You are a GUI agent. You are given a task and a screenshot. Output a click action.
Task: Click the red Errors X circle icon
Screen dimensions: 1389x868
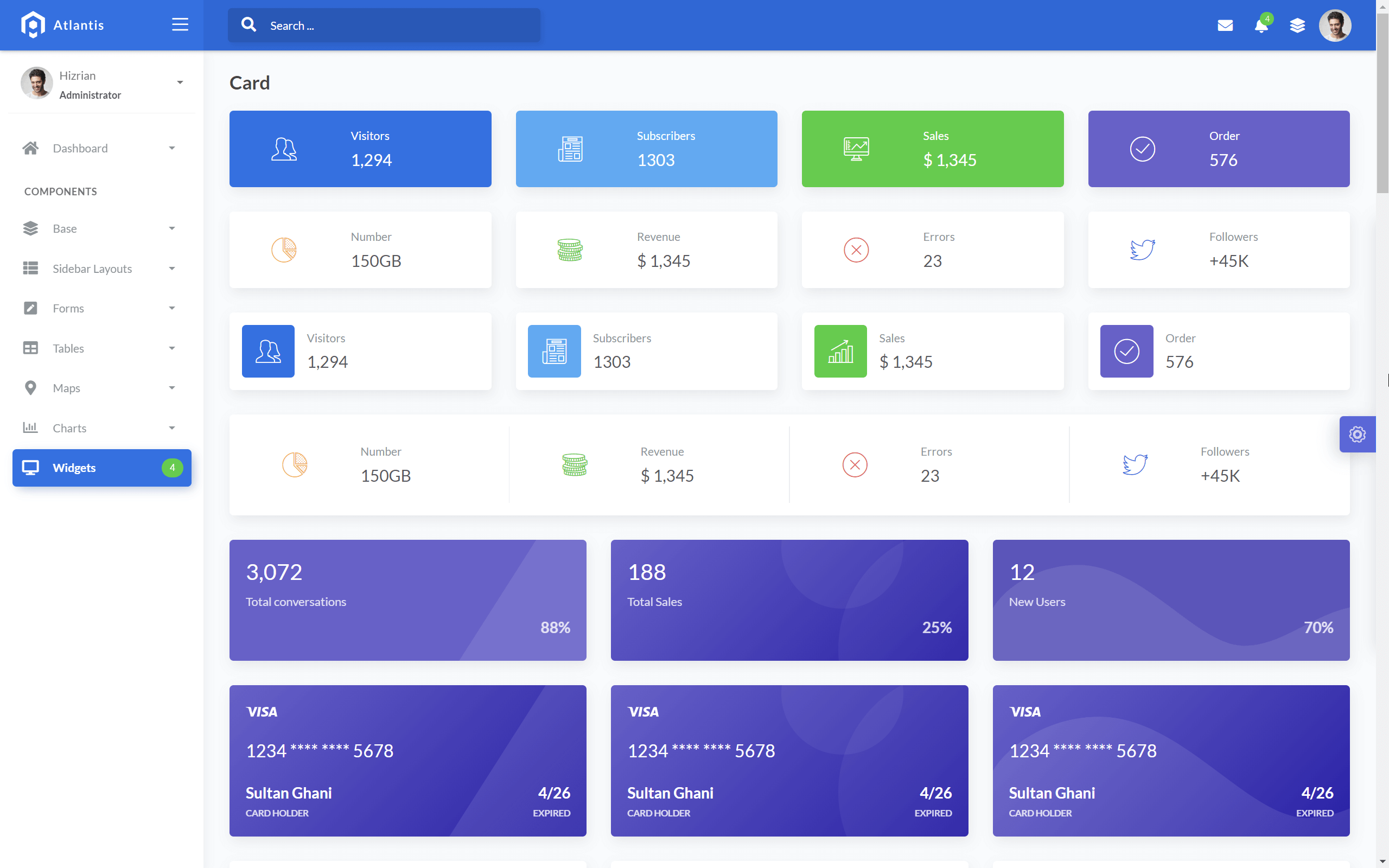point(856,250)
